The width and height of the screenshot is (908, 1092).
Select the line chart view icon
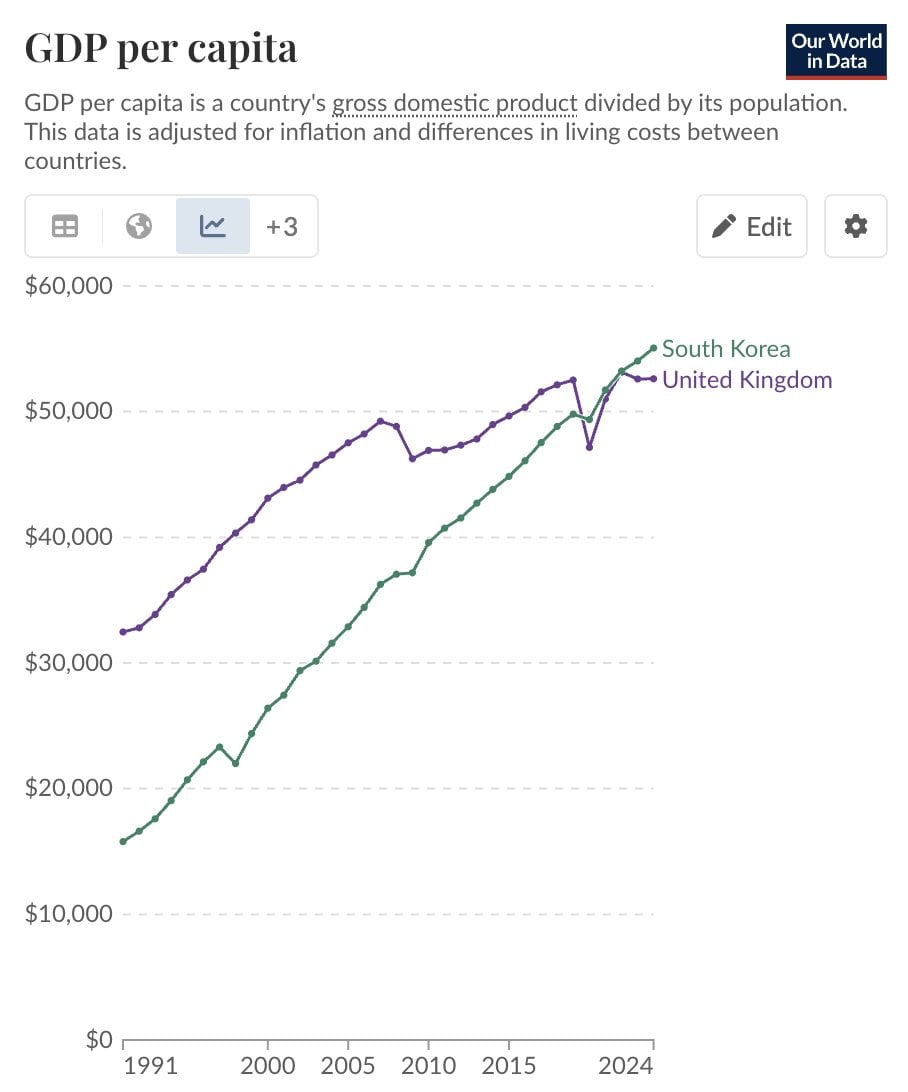[212, 226]
